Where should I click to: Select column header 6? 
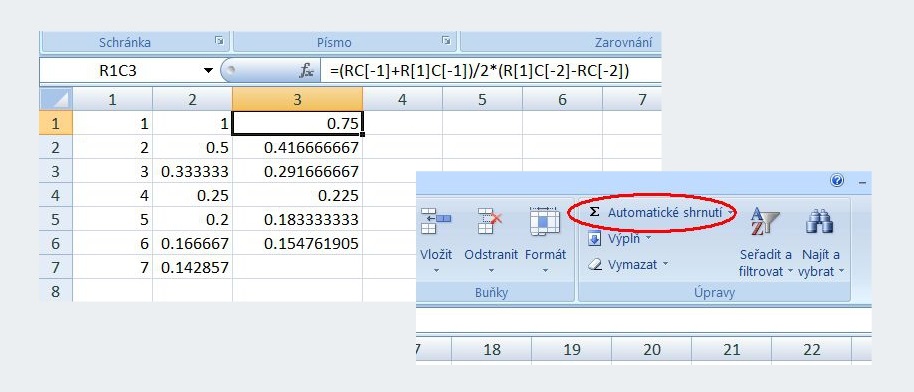coord(562,100)
